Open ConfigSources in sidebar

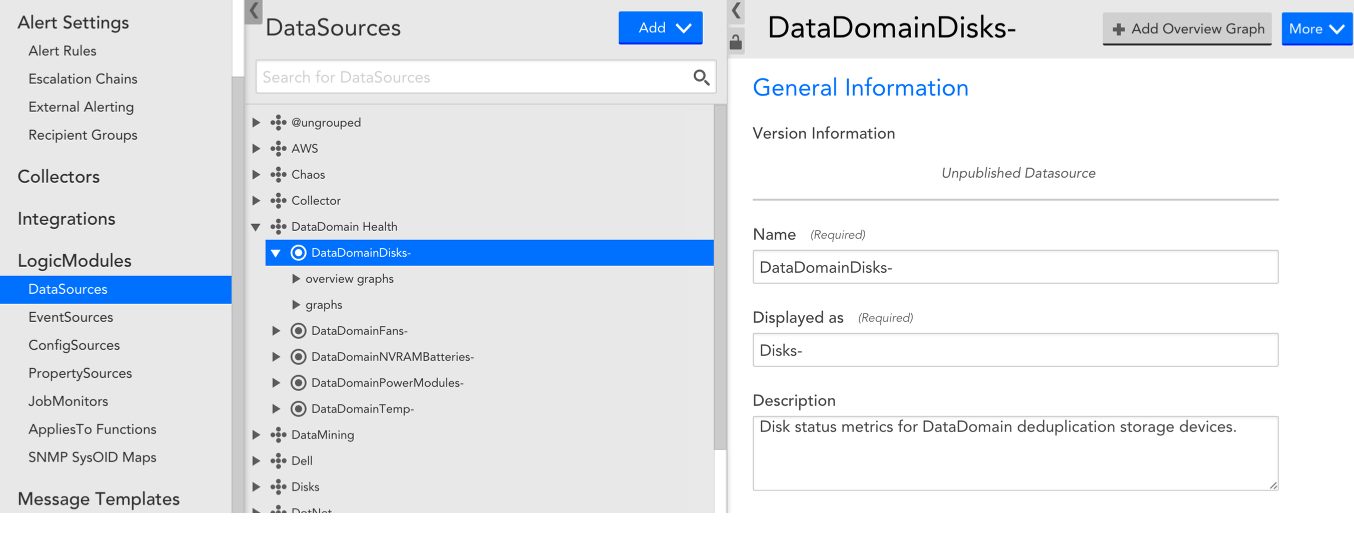pos(74,345)
